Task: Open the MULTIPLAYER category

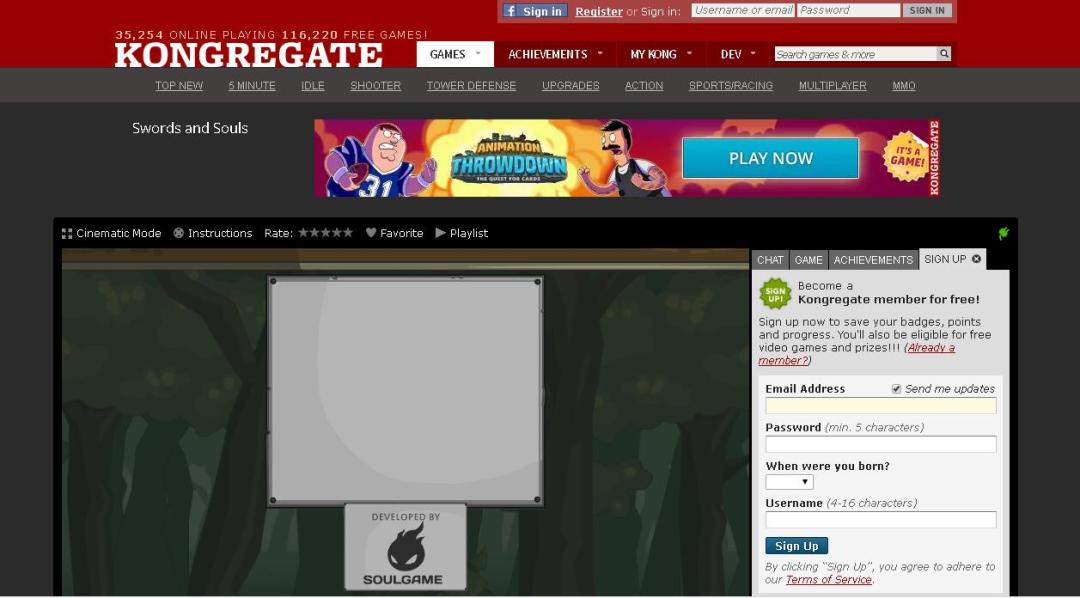Action: pyautogui.click(x=833, y=85)
